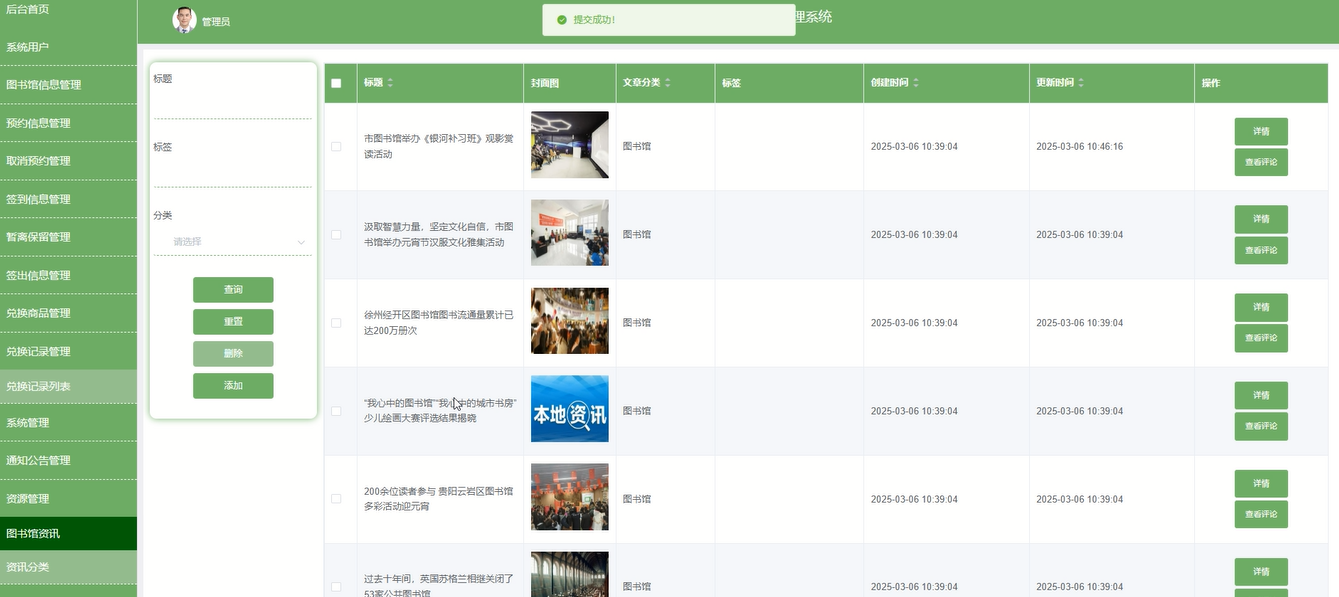Image resolution: width=1339 pixels, height=597 pixels.
Task: Click the green success checkmark icon in toast
Action: [562, 20]
